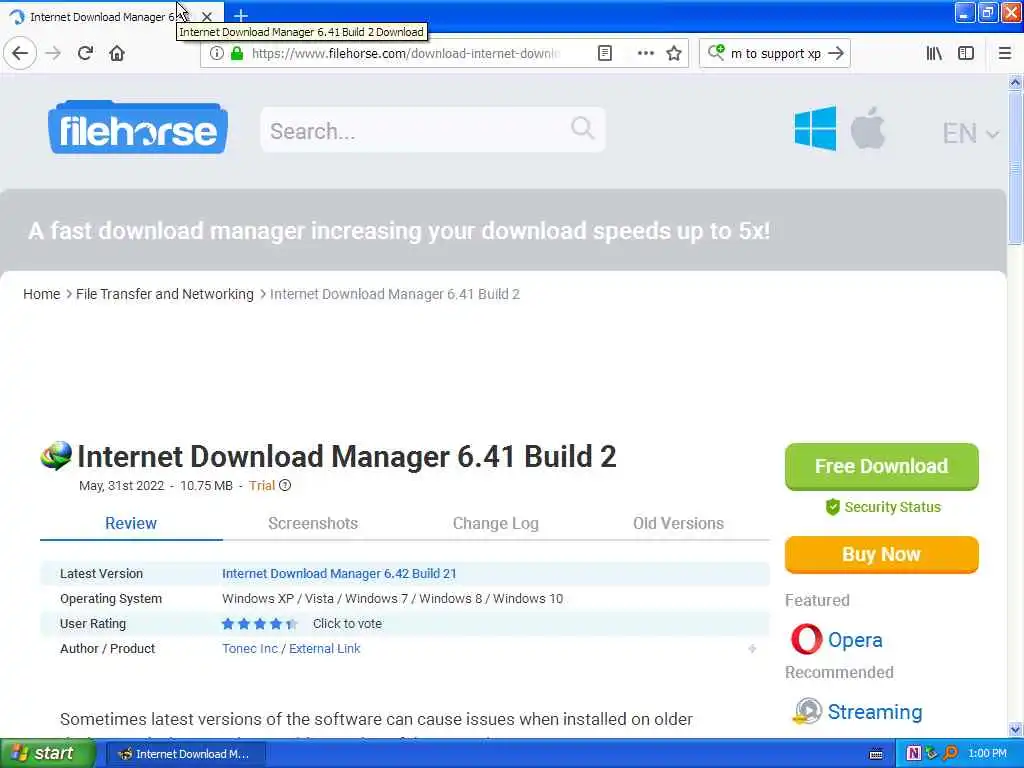Switch to the Review tab
Viewport: 1024px width, 768px height.
(131, 523)
